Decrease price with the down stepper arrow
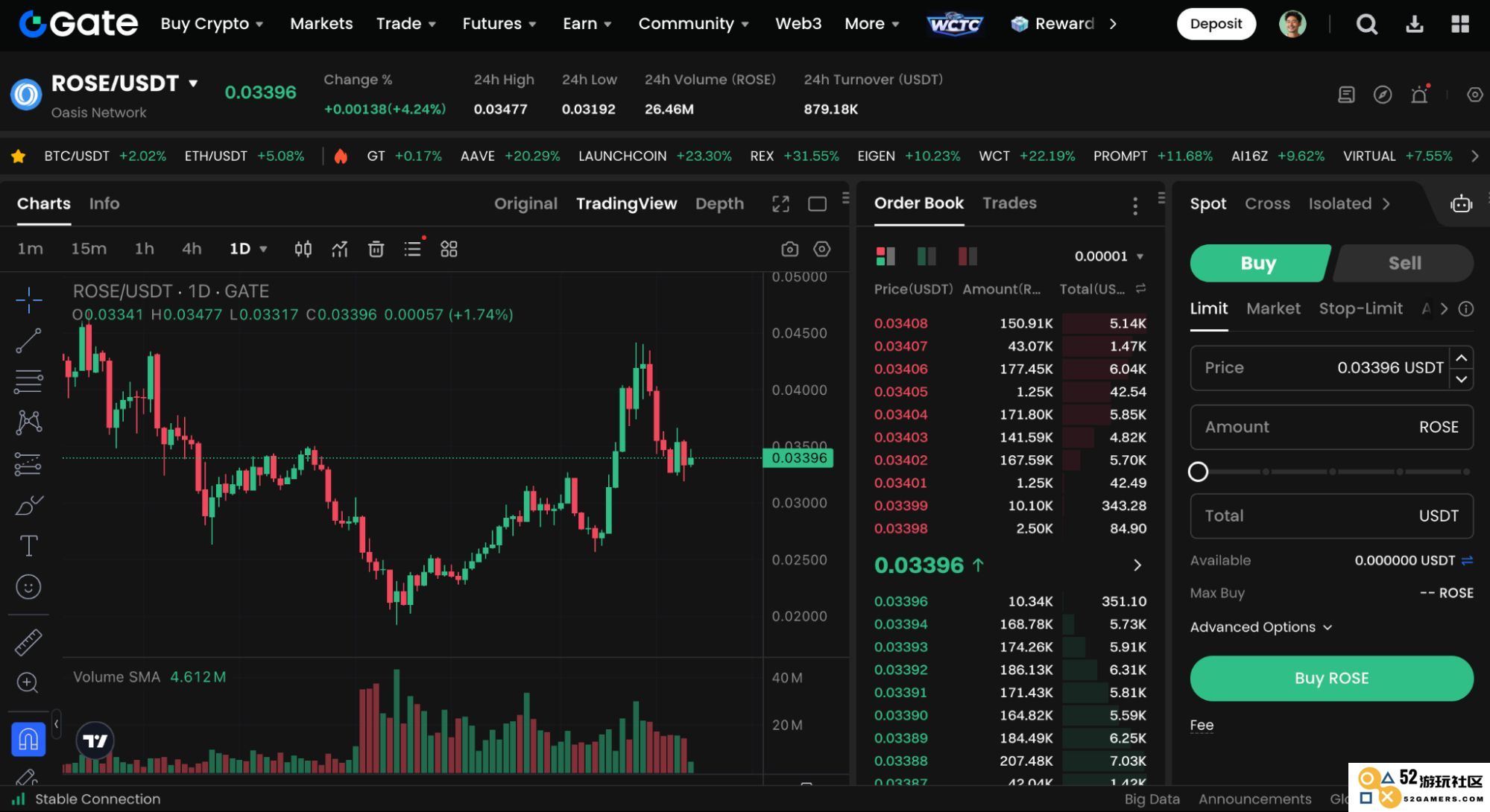 point(1462,378)
